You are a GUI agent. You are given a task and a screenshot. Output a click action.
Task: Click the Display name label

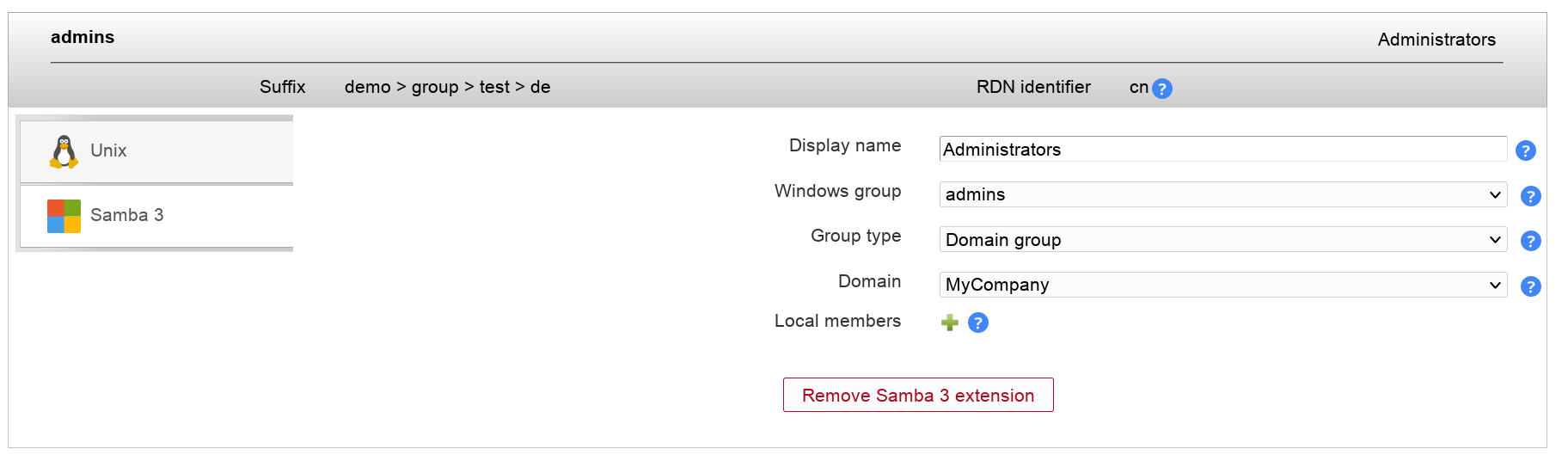[844, 145]
